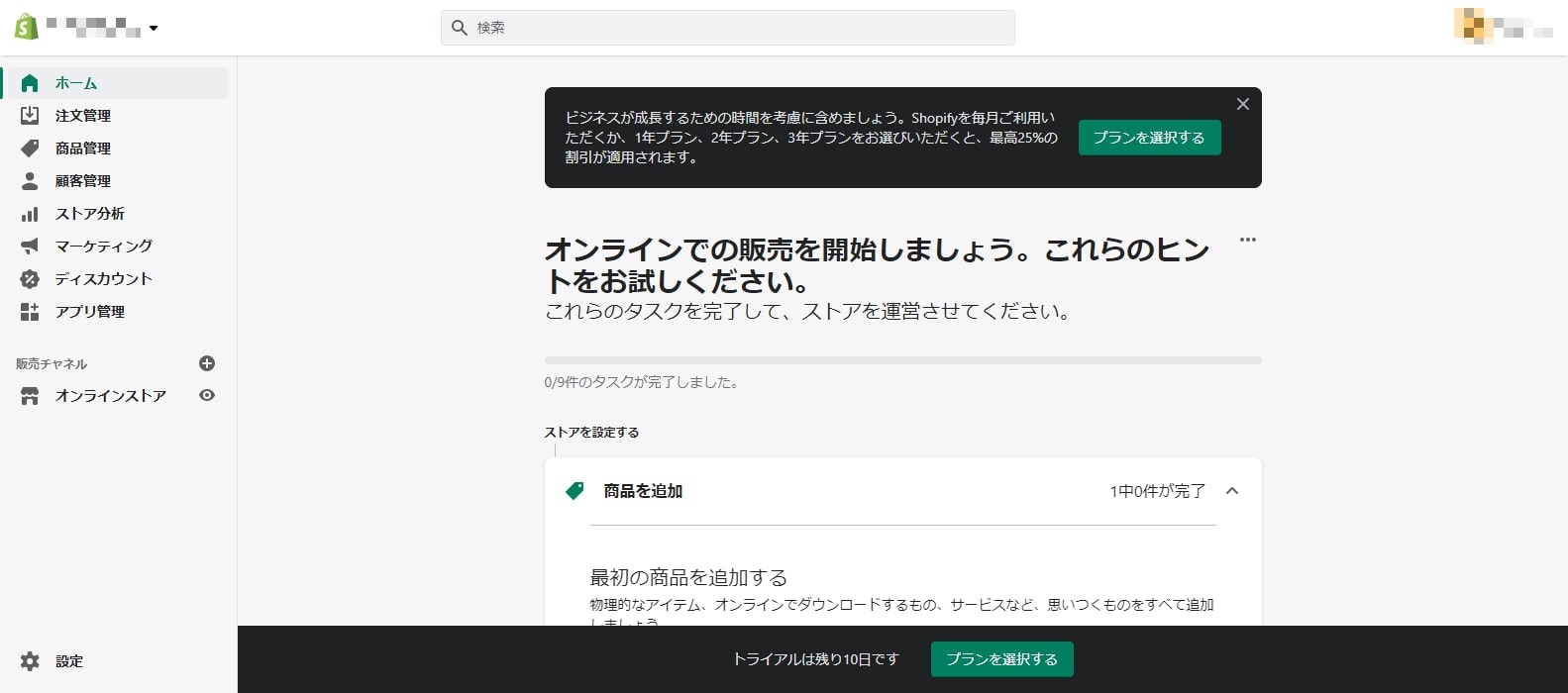Add a sales channel with plus icon
This screenshot has height=693, width=1568.
[x=207, y=363]
